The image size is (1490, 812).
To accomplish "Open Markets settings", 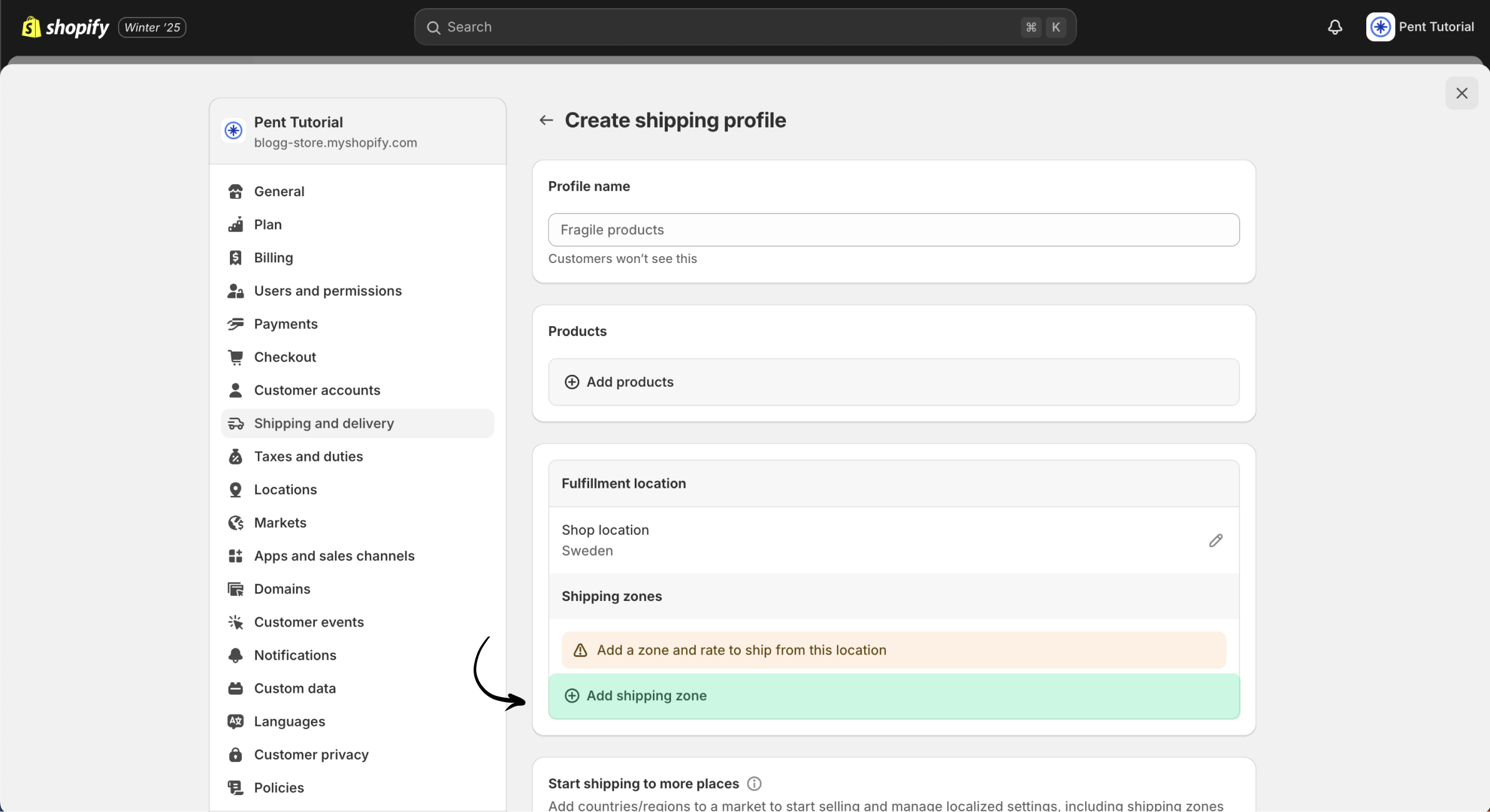I will (357, 523).
